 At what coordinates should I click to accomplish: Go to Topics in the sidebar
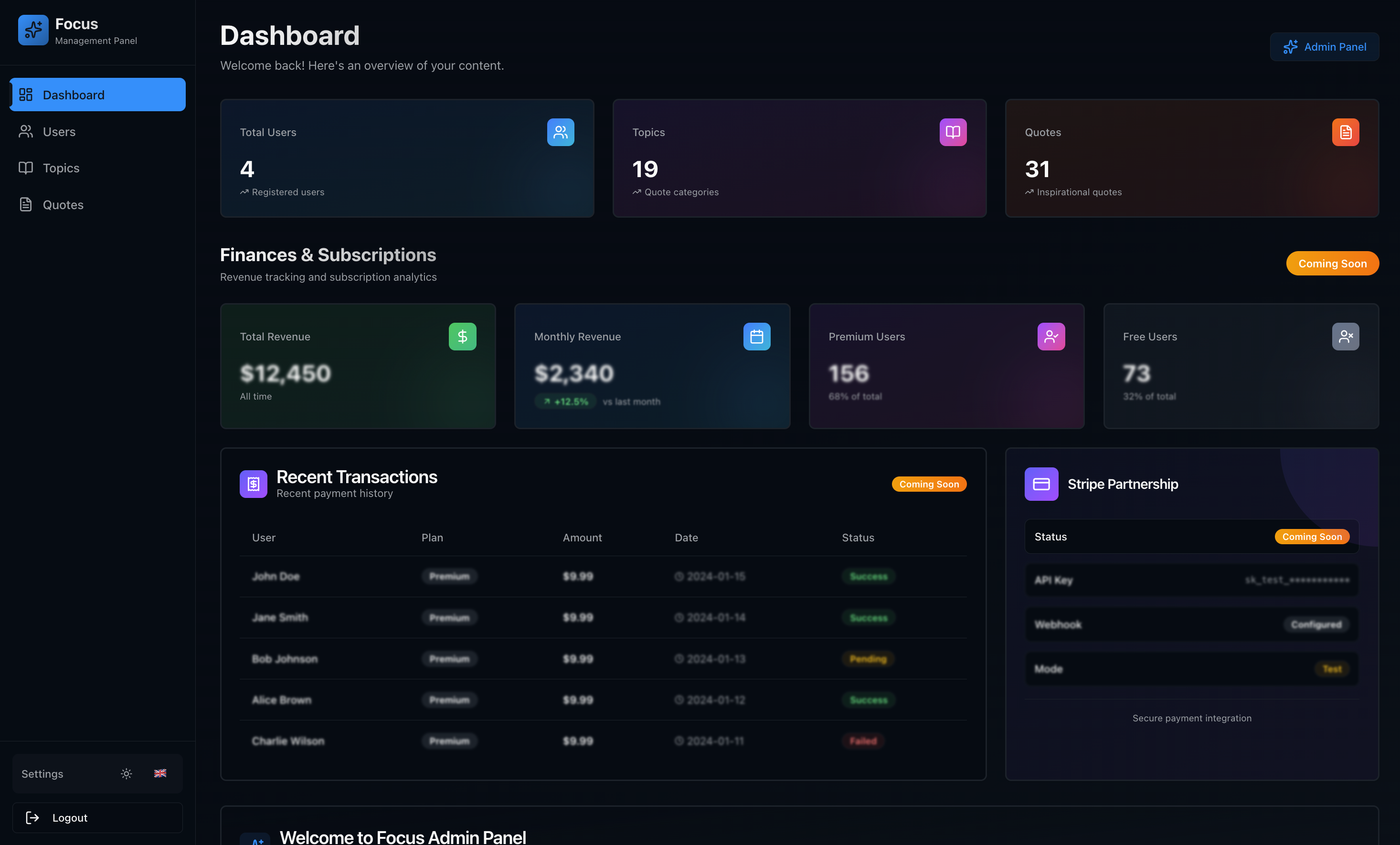[61, 168]
